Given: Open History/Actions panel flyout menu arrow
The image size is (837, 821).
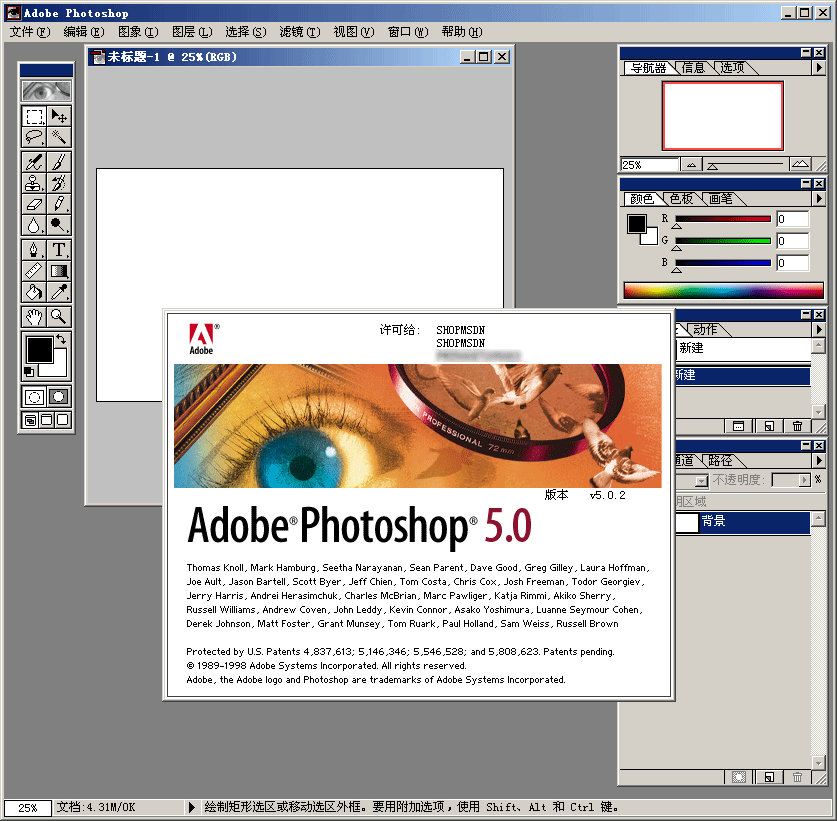Looking at the screenshot, I should [819, 330].
